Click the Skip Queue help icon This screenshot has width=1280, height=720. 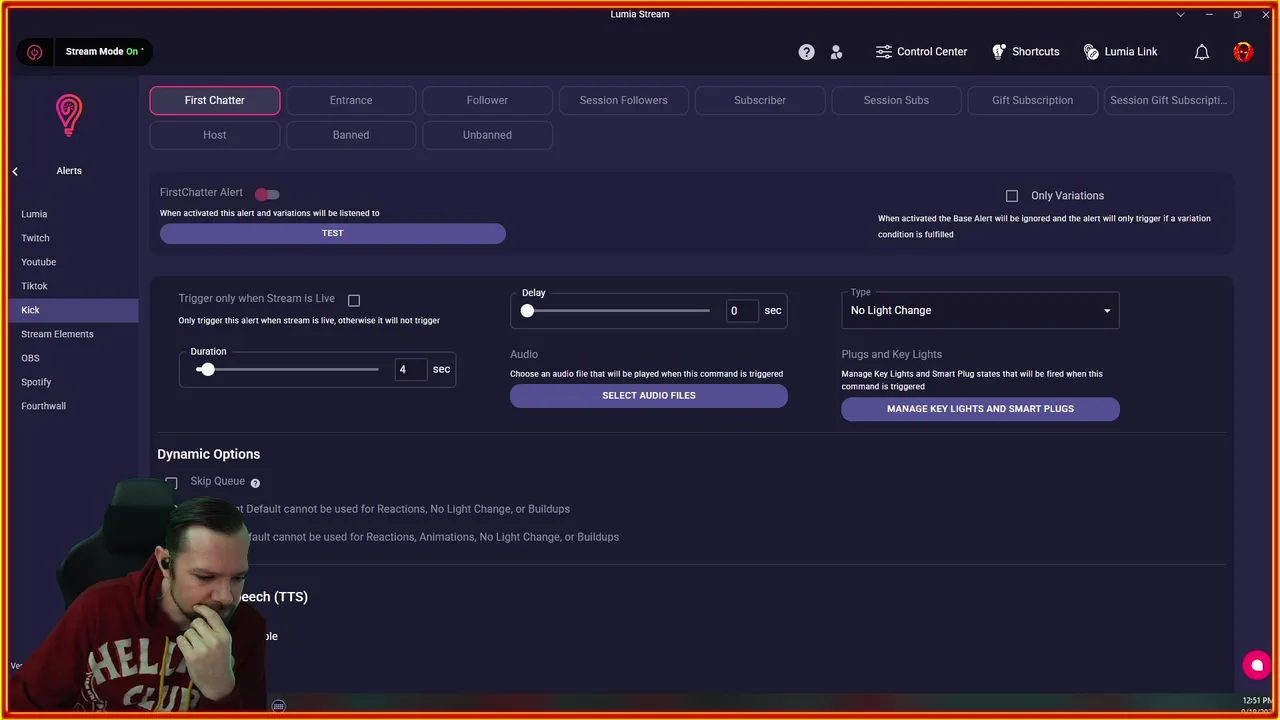(x=255, y=483)
